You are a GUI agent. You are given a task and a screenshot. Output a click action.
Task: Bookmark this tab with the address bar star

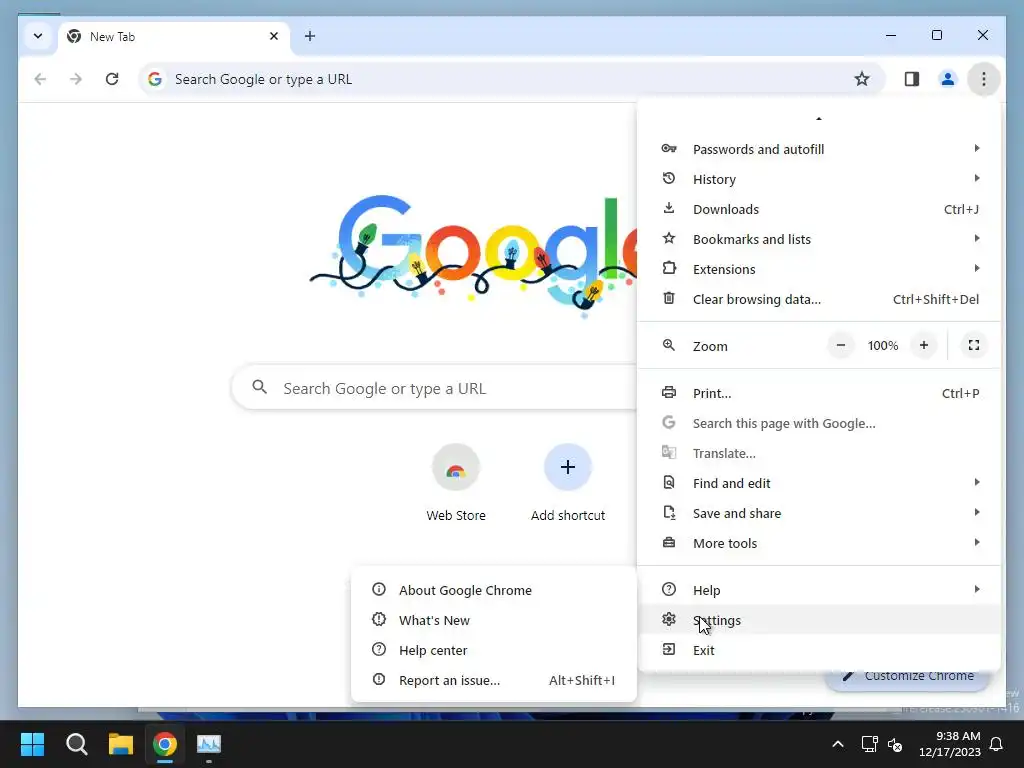[x=862, y=79]
